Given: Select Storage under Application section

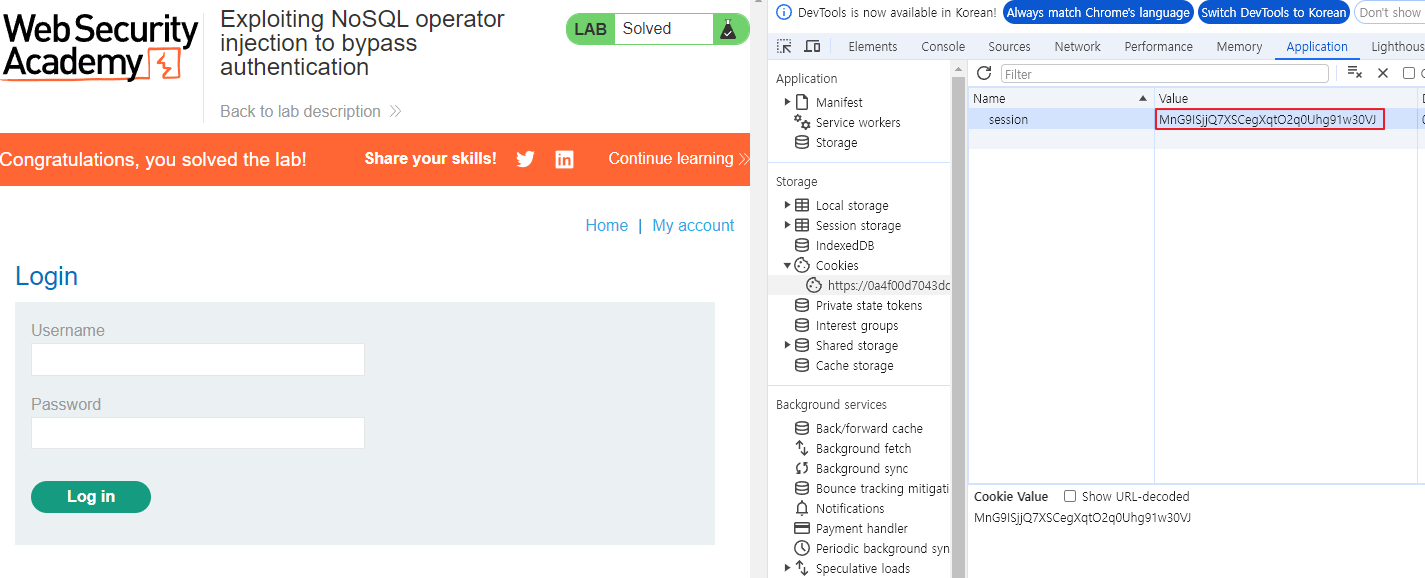Looking at the screenshot, I should point(836,142).
